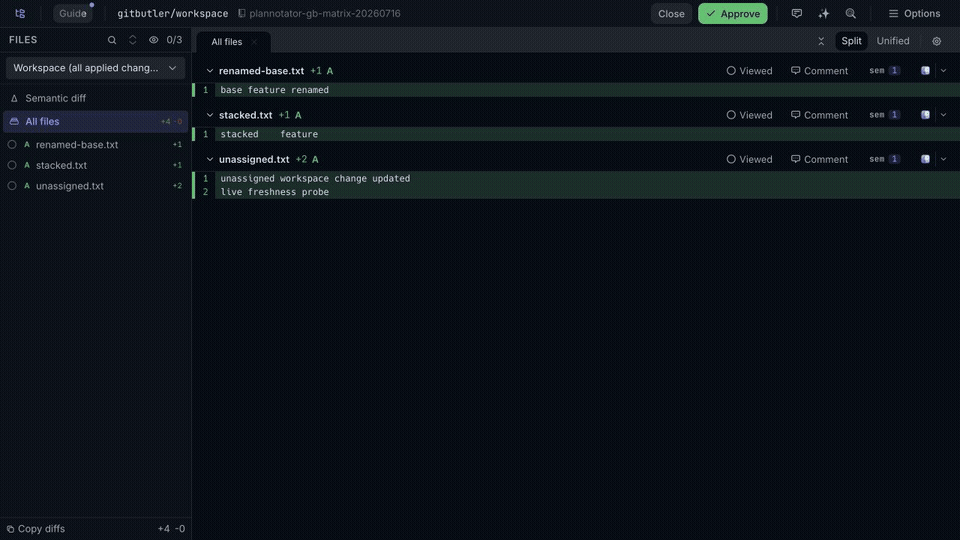The height and width of the screenshot is (540, 960).
Task: Click the added A badge beside renamed-base.txt in sidebar
Action: point(26,144)
